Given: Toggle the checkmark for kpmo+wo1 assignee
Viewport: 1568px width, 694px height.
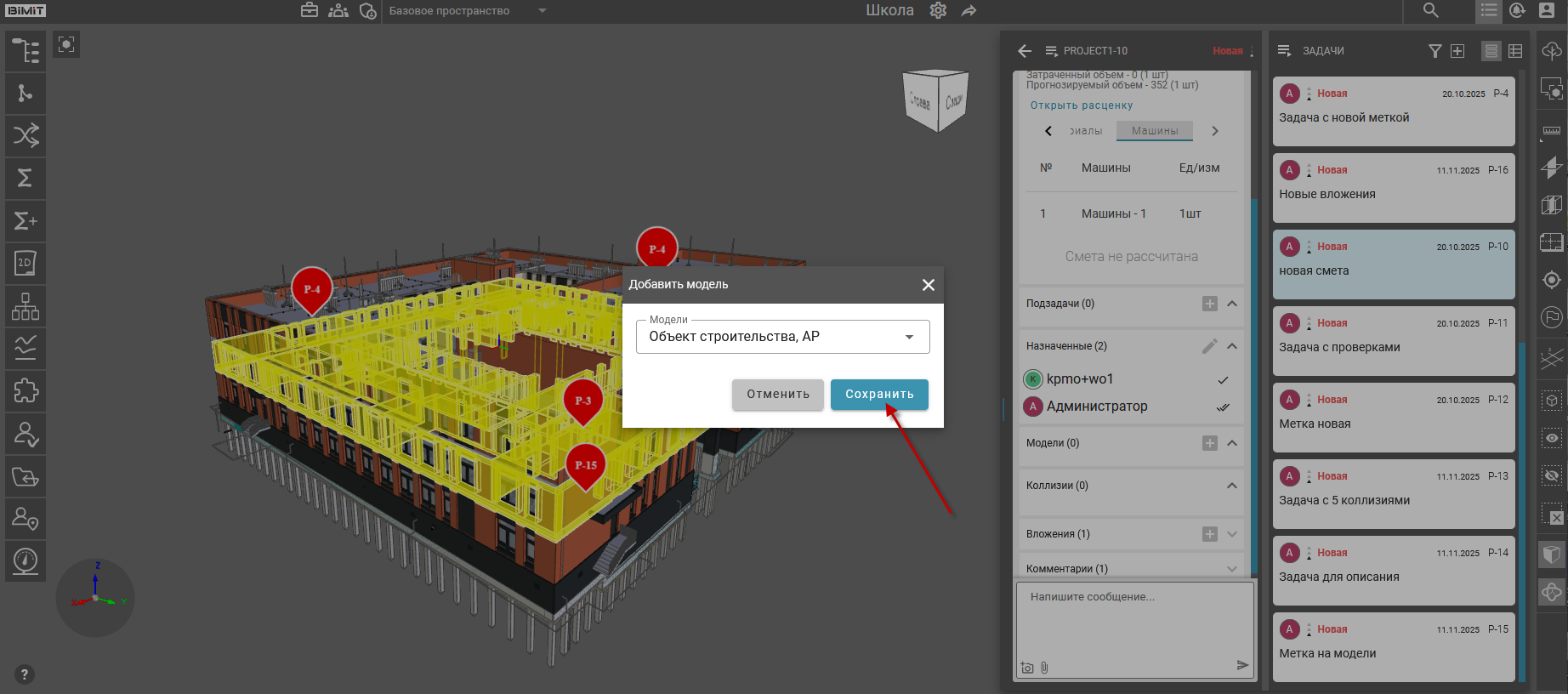Looking at the screenshot, I should [x=1223, y=380].
